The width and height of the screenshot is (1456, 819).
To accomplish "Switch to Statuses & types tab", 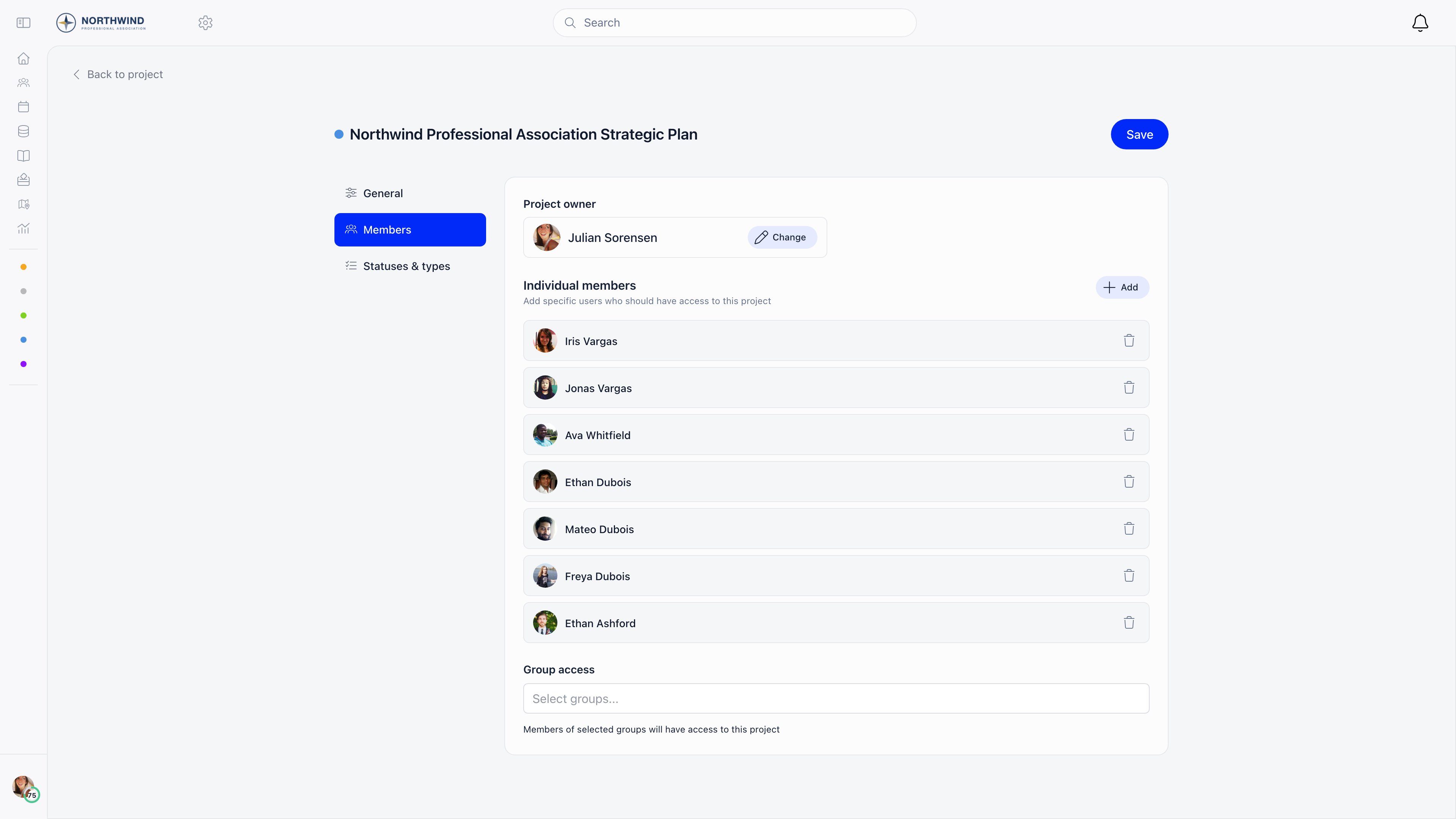I will tap(410, 266).
